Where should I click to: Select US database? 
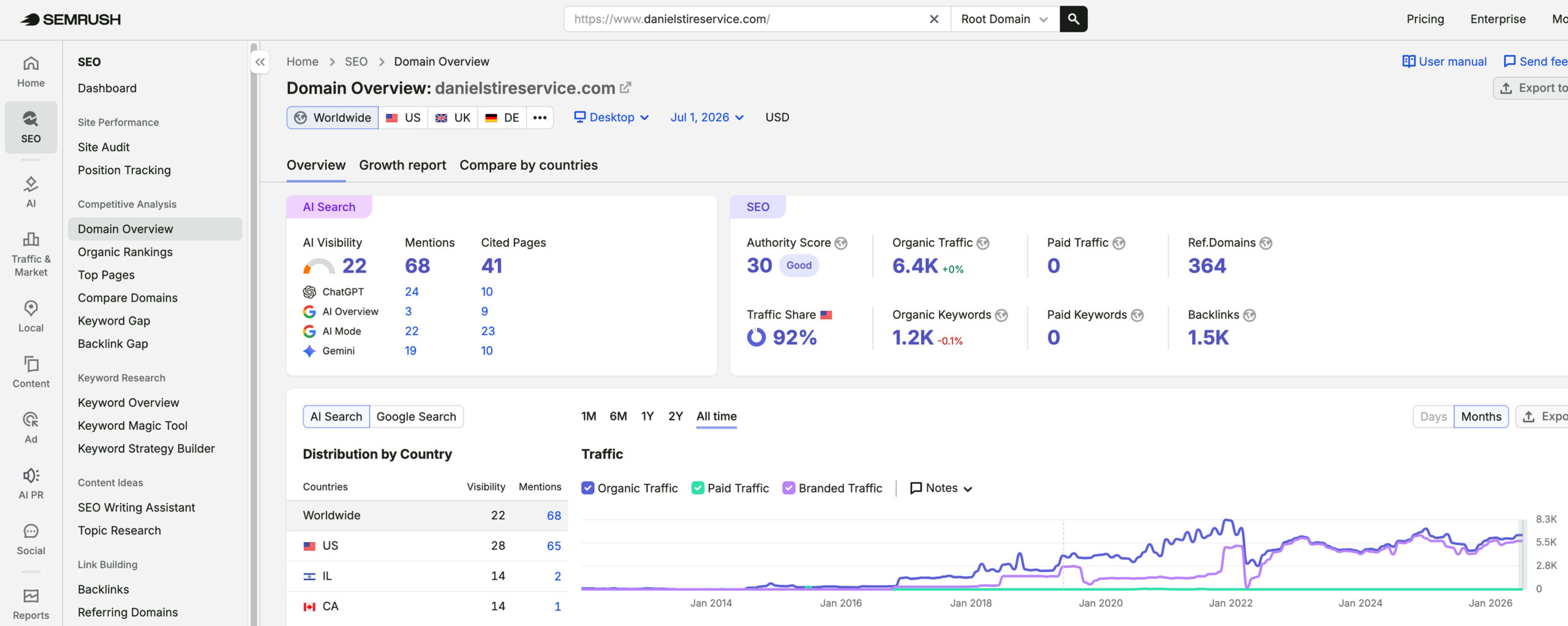(403, 118)
